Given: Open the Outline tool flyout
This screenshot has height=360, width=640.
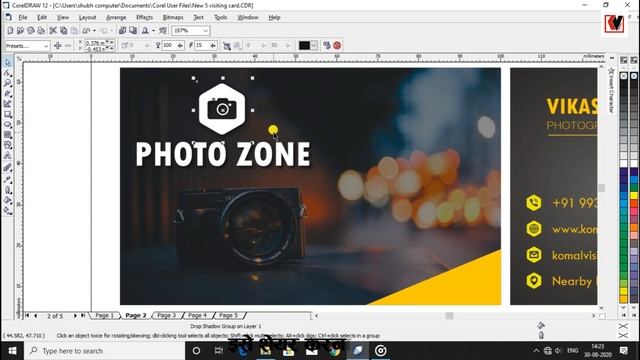Looking at the screenshot, I should (7, 190).
